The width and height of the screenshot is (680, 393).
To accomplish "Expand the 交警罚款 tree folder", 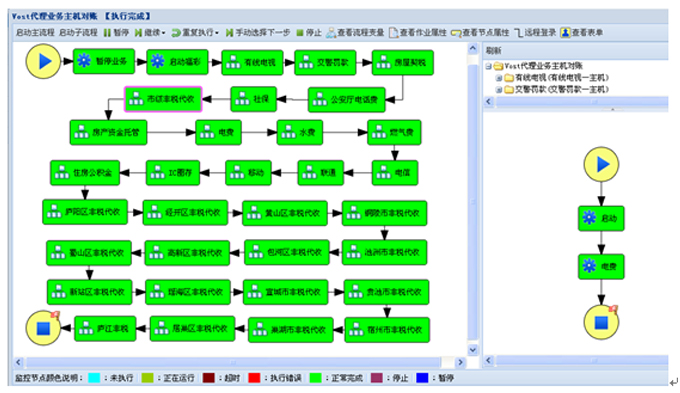I will [x=499, y=90].
